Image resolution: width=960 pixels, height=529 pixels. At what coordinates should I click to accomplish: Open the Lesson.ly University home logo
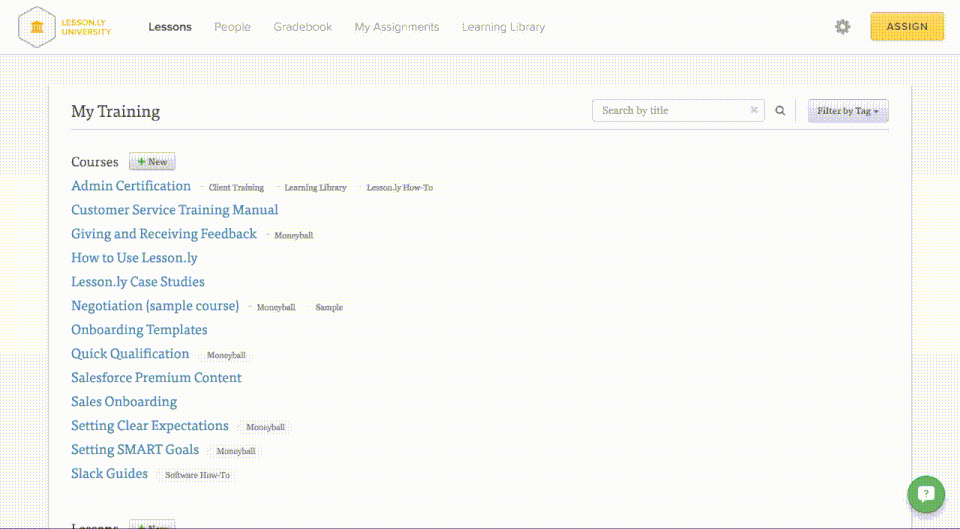coord(65,27)
